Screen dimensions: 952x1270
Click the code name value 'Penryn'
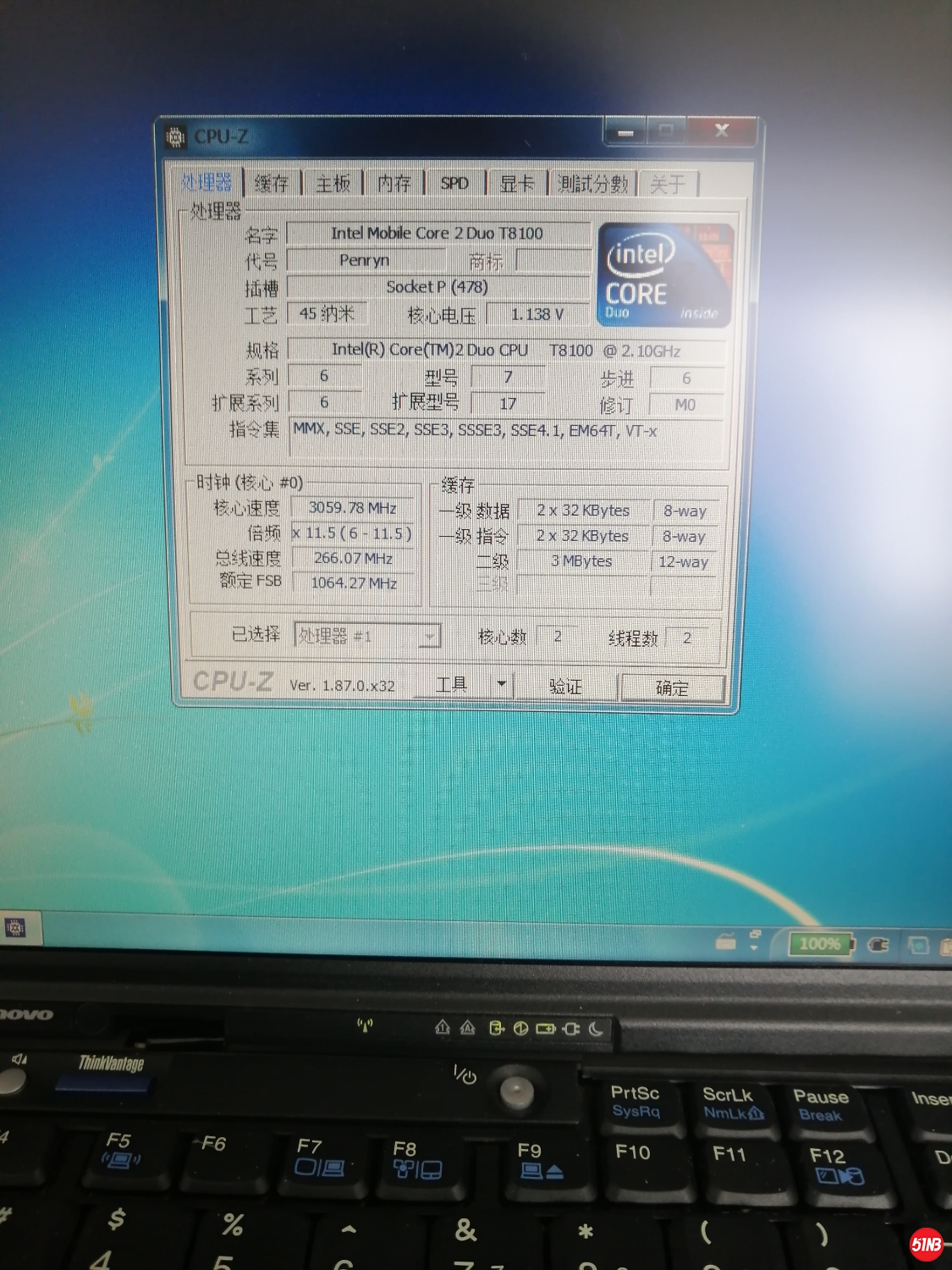365,260
